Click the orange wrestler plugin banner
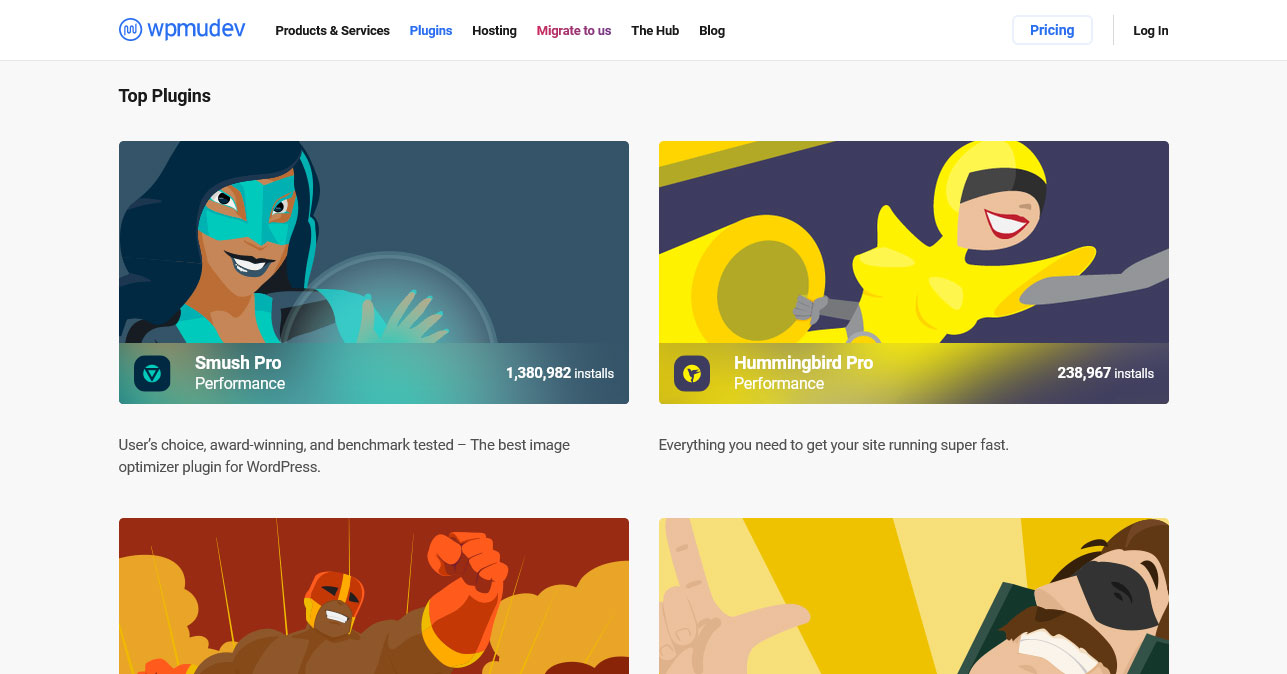This screenshot has width=1287, height=674. tap(374, 596)
